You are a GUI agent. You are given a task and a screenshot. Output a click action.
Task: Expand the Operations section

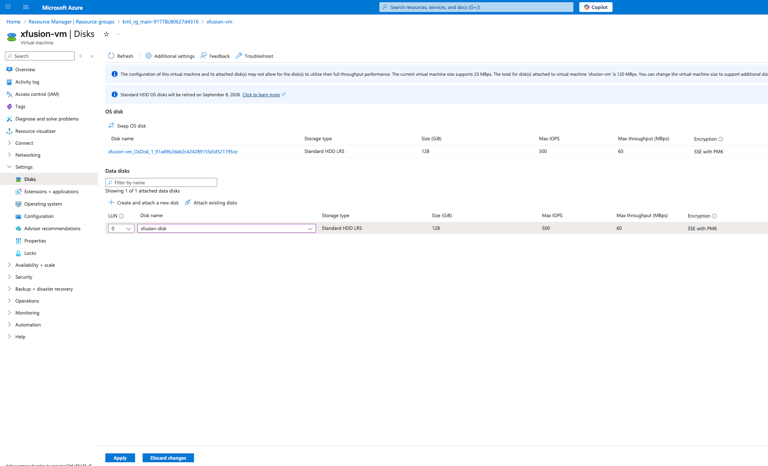pyautogui.click(x=27, y=301)
